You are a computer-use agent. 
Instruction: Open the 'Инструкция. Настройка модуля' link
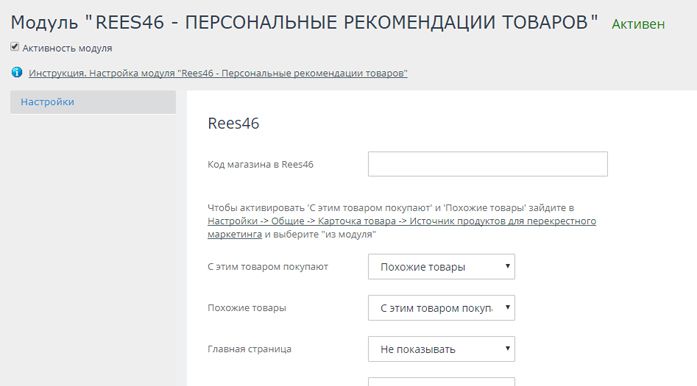(218, 73)
